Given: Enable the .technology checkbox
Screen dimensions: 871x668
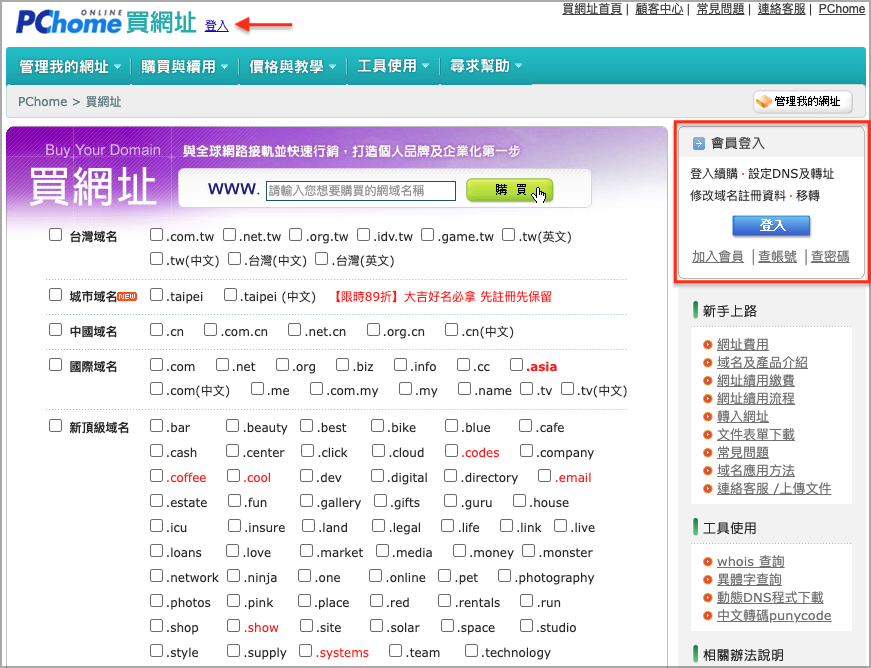Looking at the screenshot, I should (471, 650).
